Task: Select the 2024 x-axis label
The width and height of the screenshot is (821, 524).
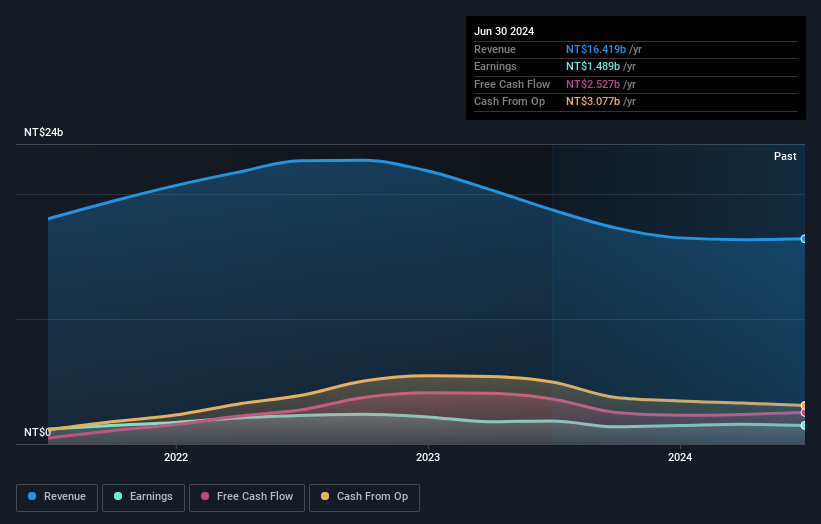Action: (680, 458)
